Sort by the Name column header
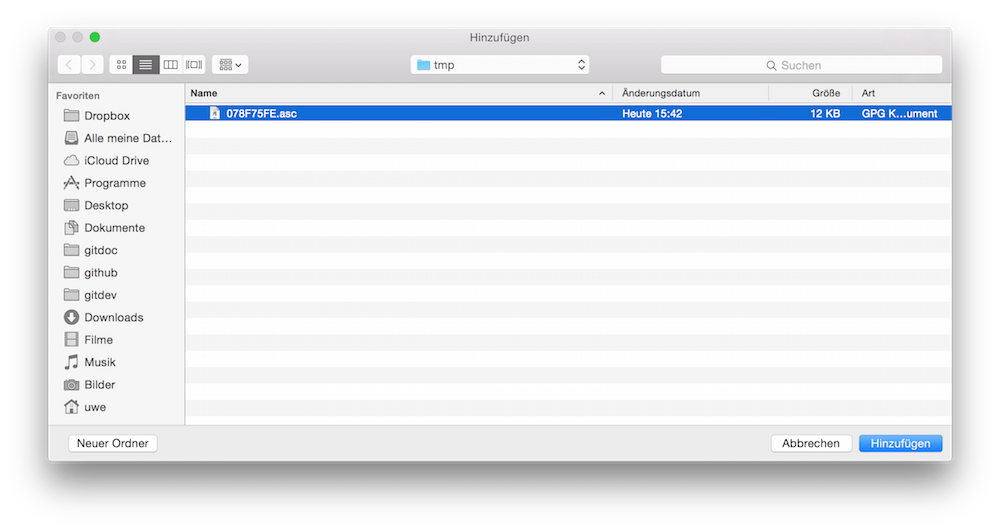Screen dimensions: 1000x530 (x=399, y=93)
